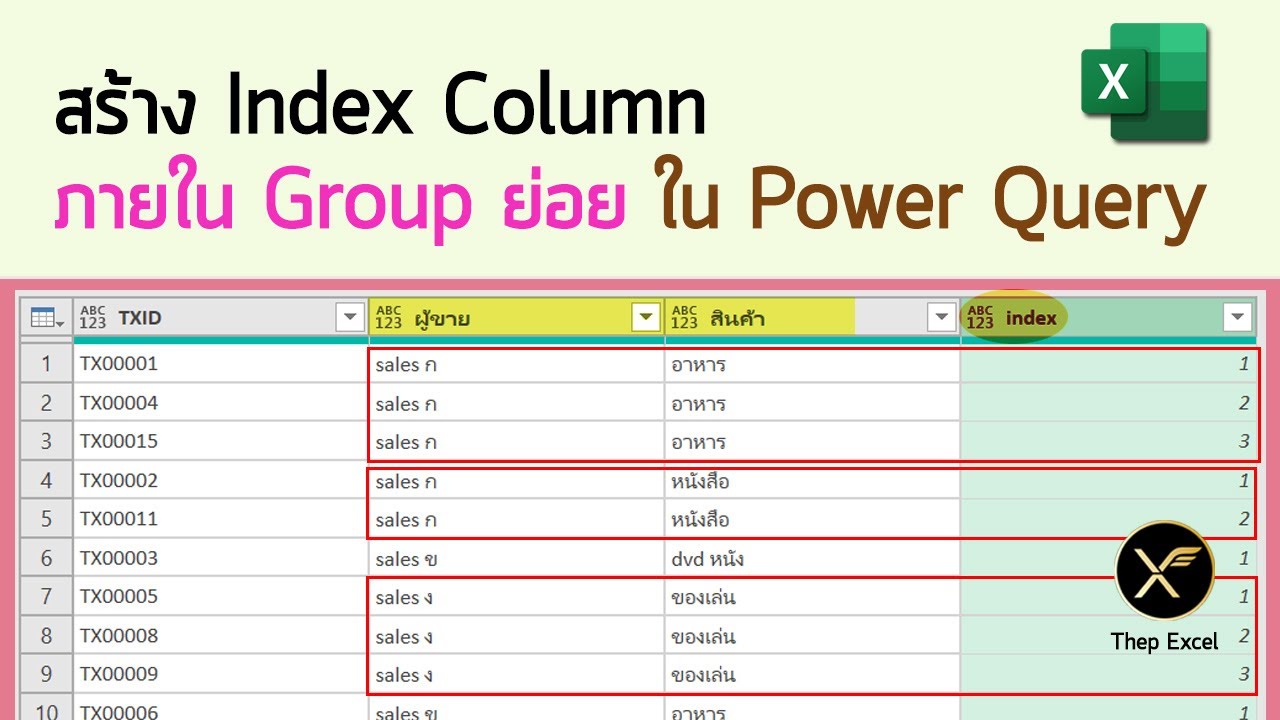The height and width of the screenshot is (720, 1280).
Task: Select row number 6
Action: pyautogui.click(x=46, y=558)
